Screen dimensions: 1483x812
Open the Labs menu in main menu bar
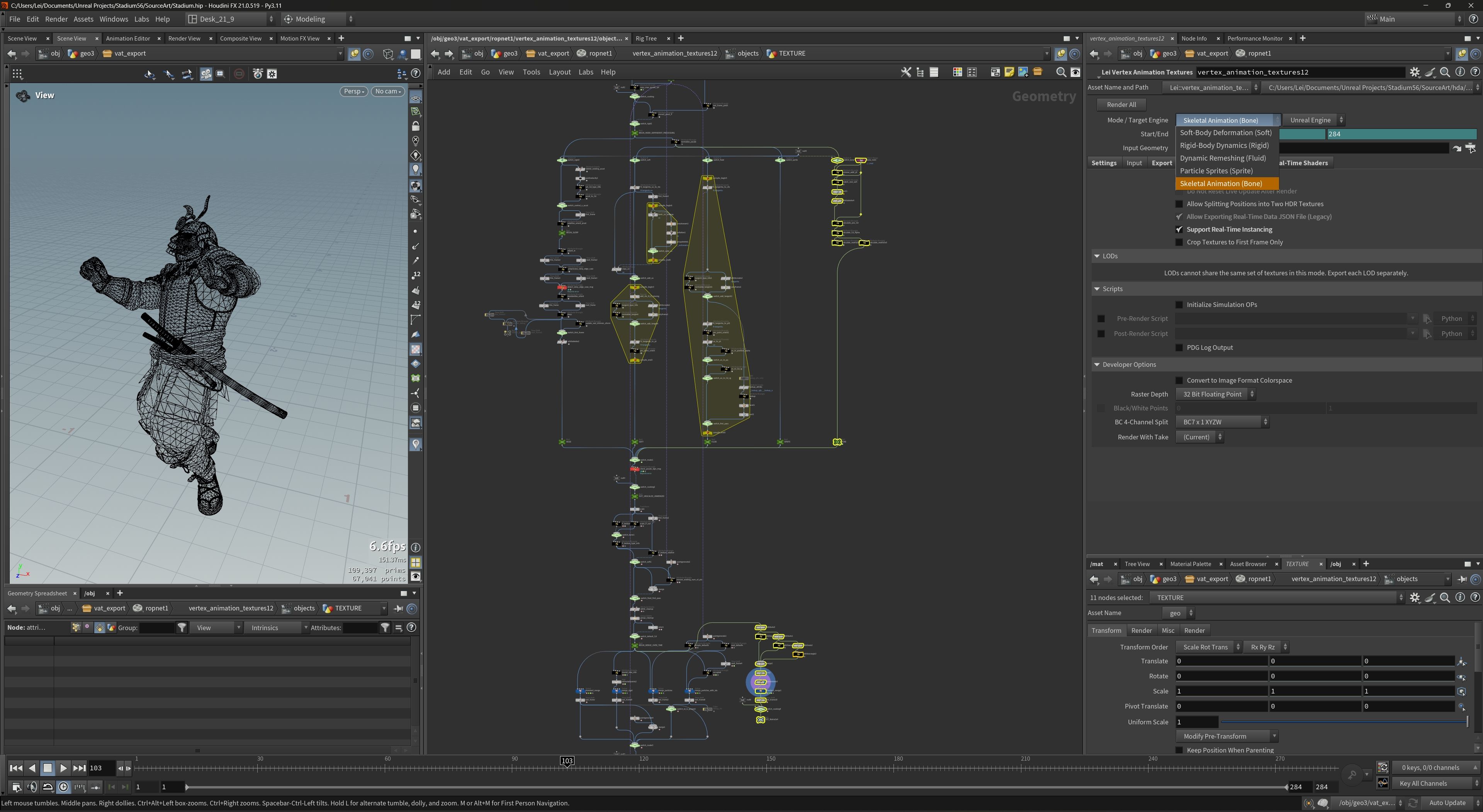142,19
